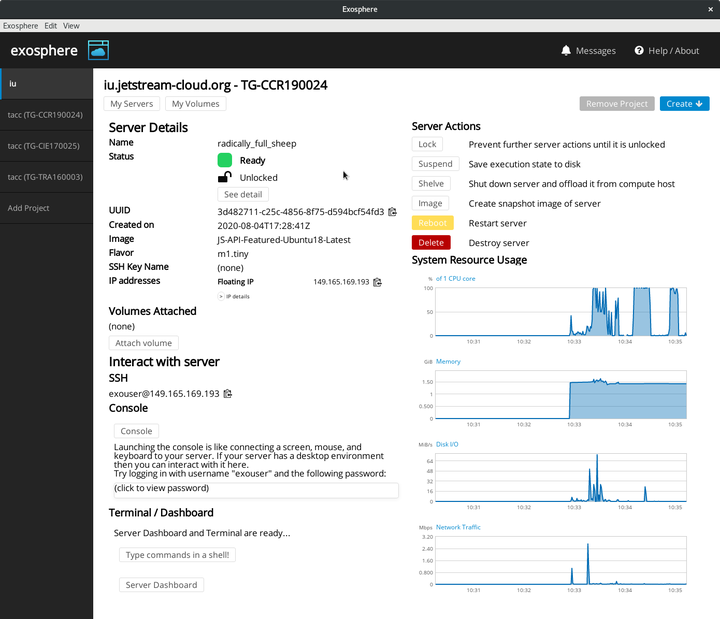720x619 pixels.
Task: Click the Exosphere cloud logo icon
Action: [98, 50]
